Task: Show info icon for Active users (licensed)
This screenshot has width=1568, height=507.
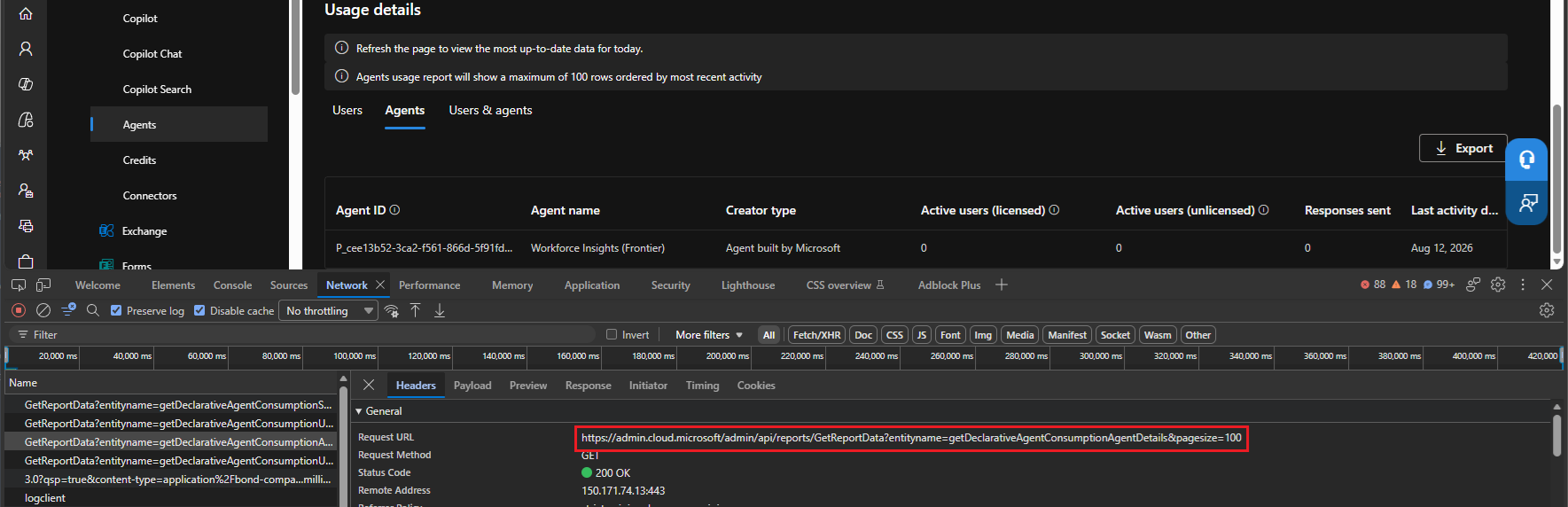Action: tap(1055, 210)
